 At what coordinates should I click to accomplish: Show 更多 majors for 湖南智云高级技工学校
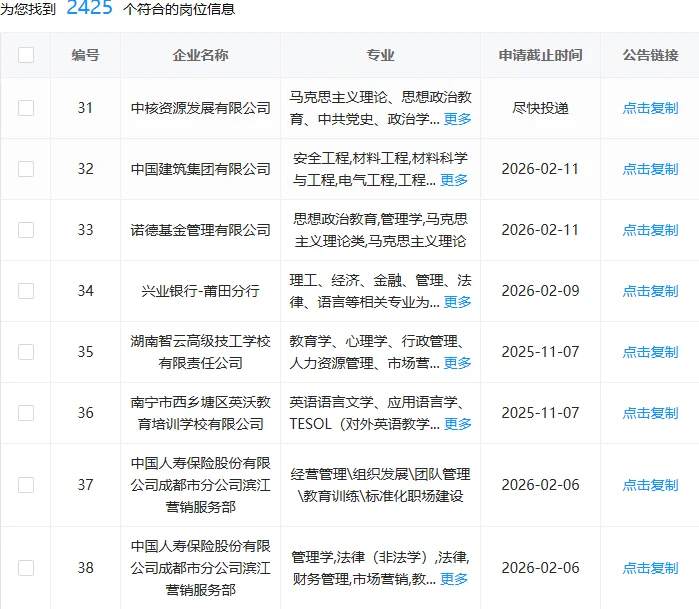click(457, 363)
